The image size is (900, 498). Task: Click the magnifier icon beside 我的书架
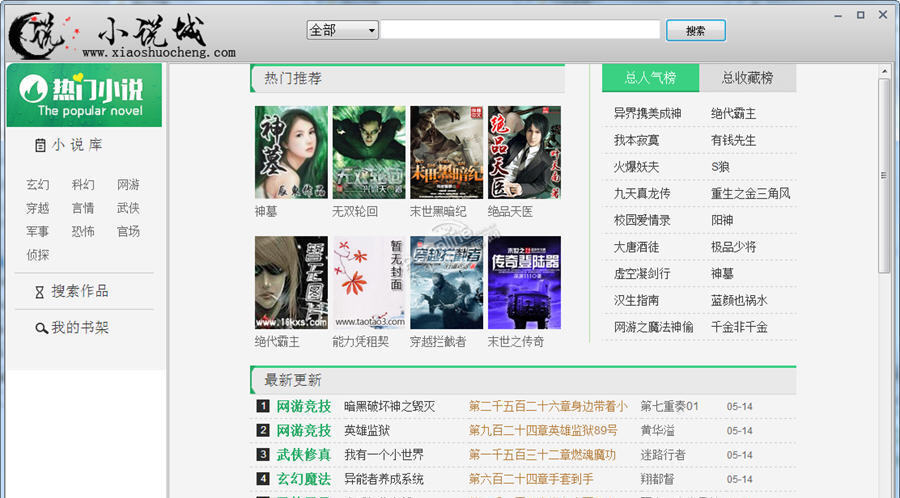41,328
